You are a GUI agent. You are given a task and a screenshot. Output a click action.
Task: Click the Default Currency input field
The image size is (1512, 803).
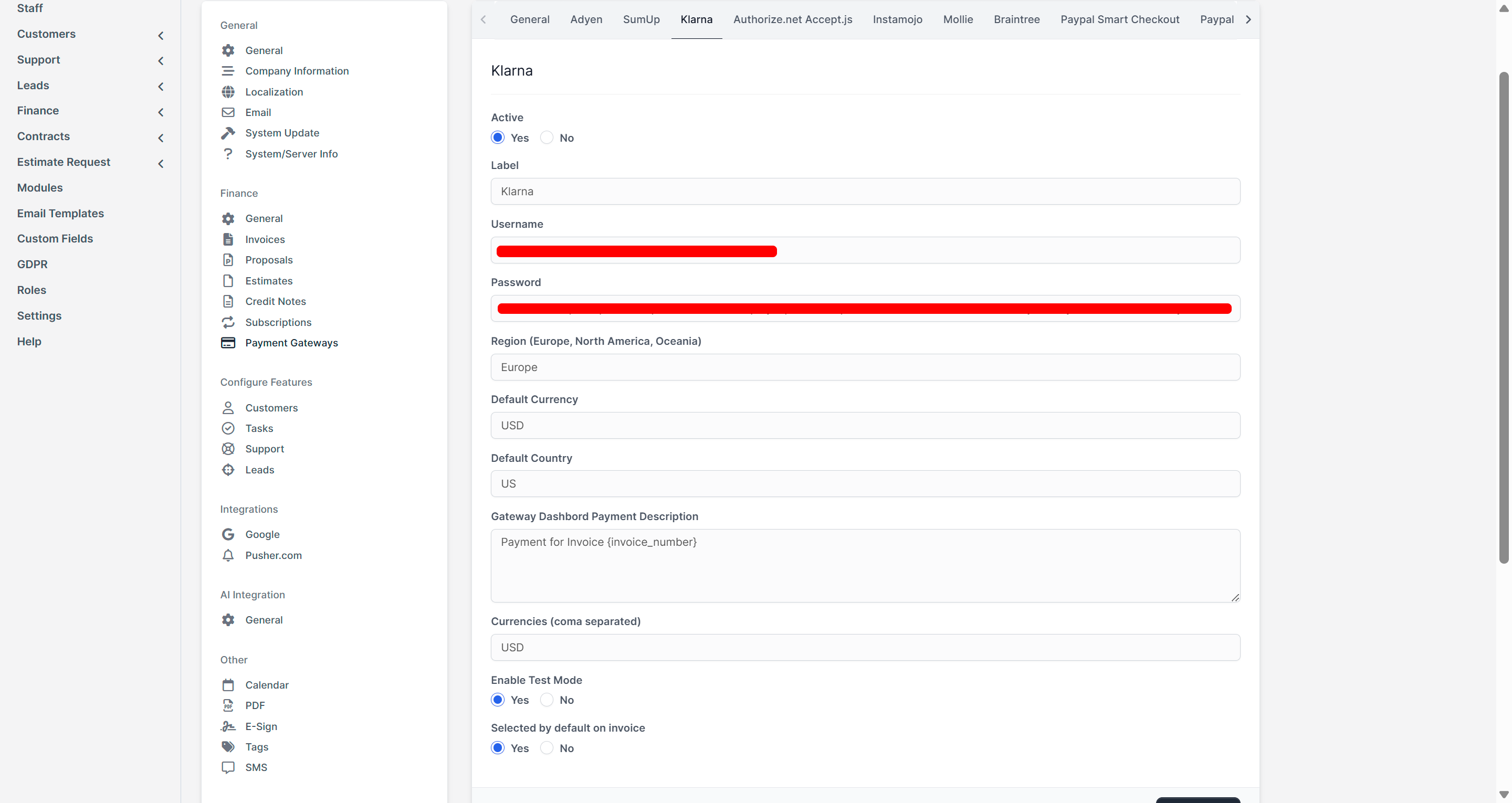(x=865, y=425)
